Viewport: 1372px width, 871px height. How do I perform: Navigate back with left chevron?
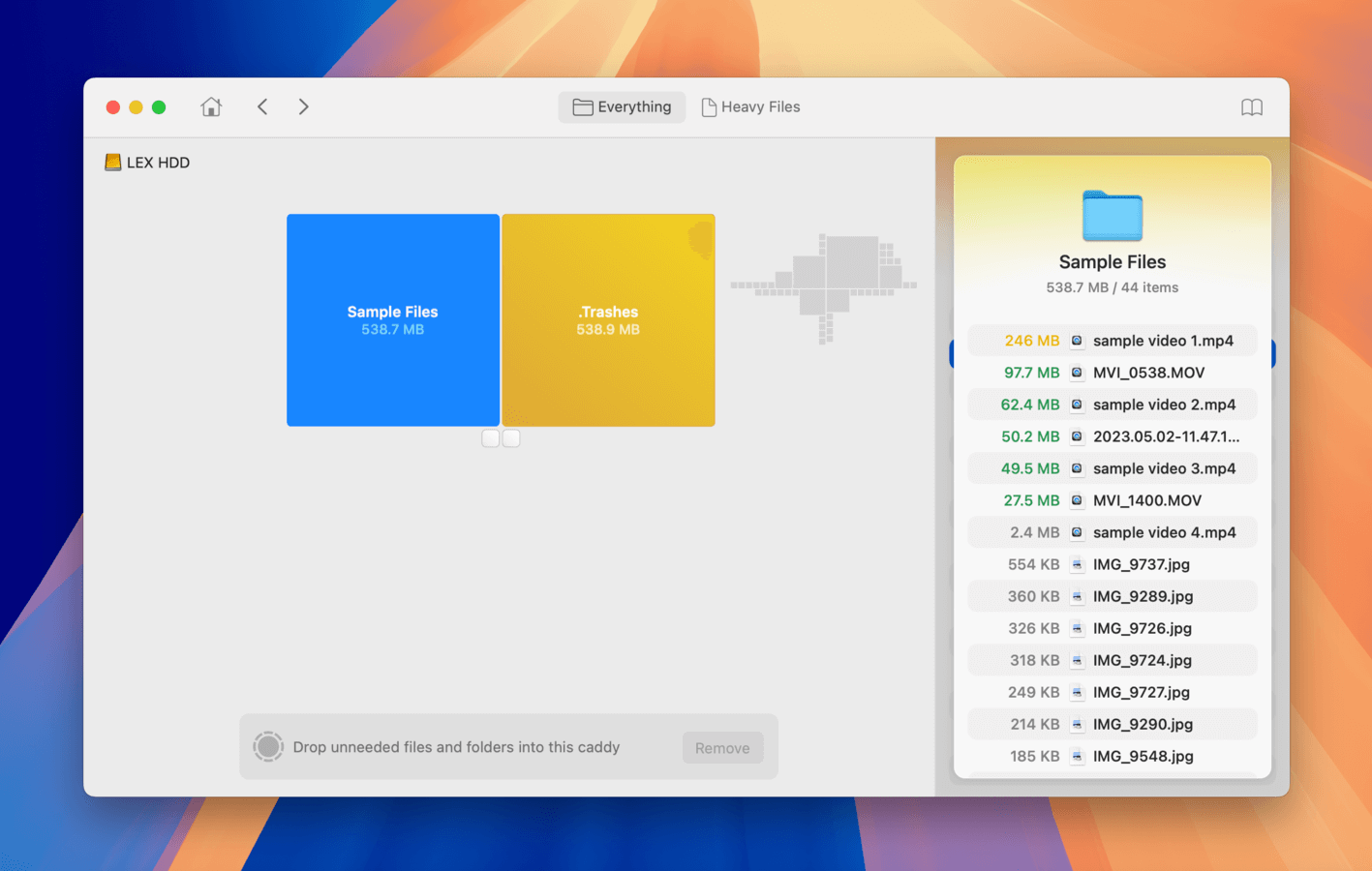262,106
